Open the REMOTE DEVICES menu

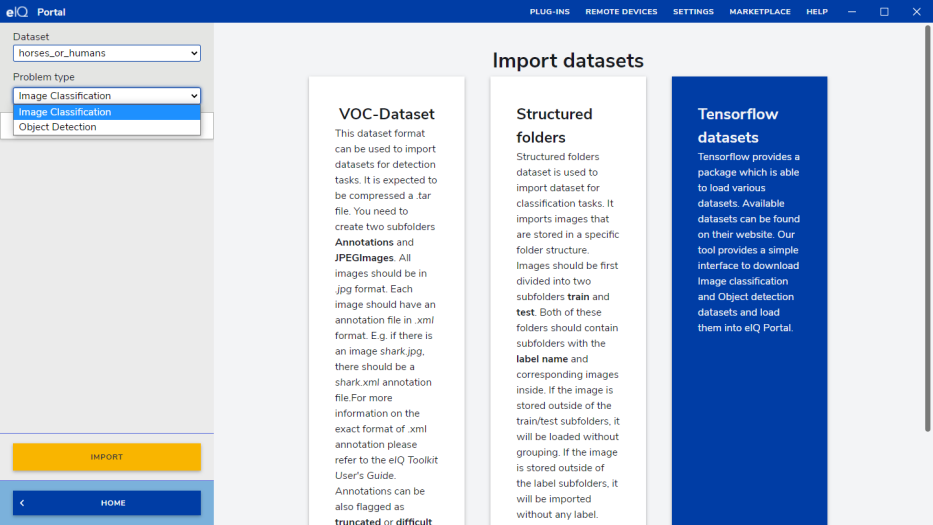point(621,12)
